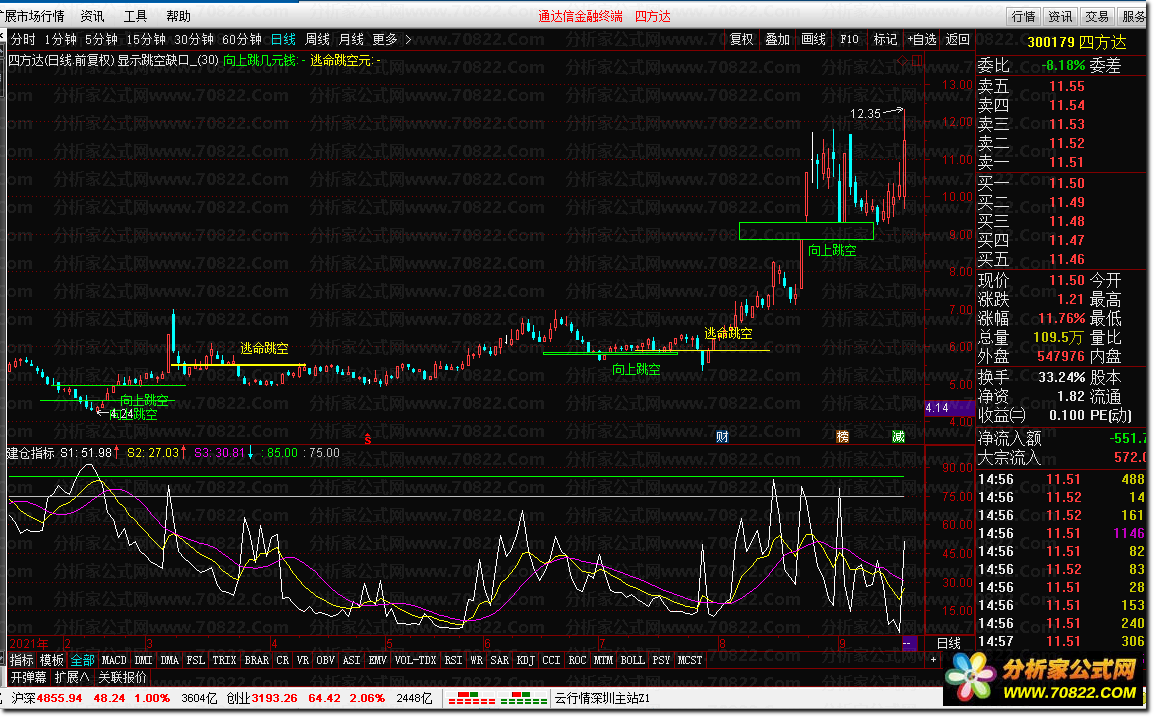This screenshot has height=717, width=1155.
Task: Click the plus icon after MCST tab
Action: tap(933, 660)
